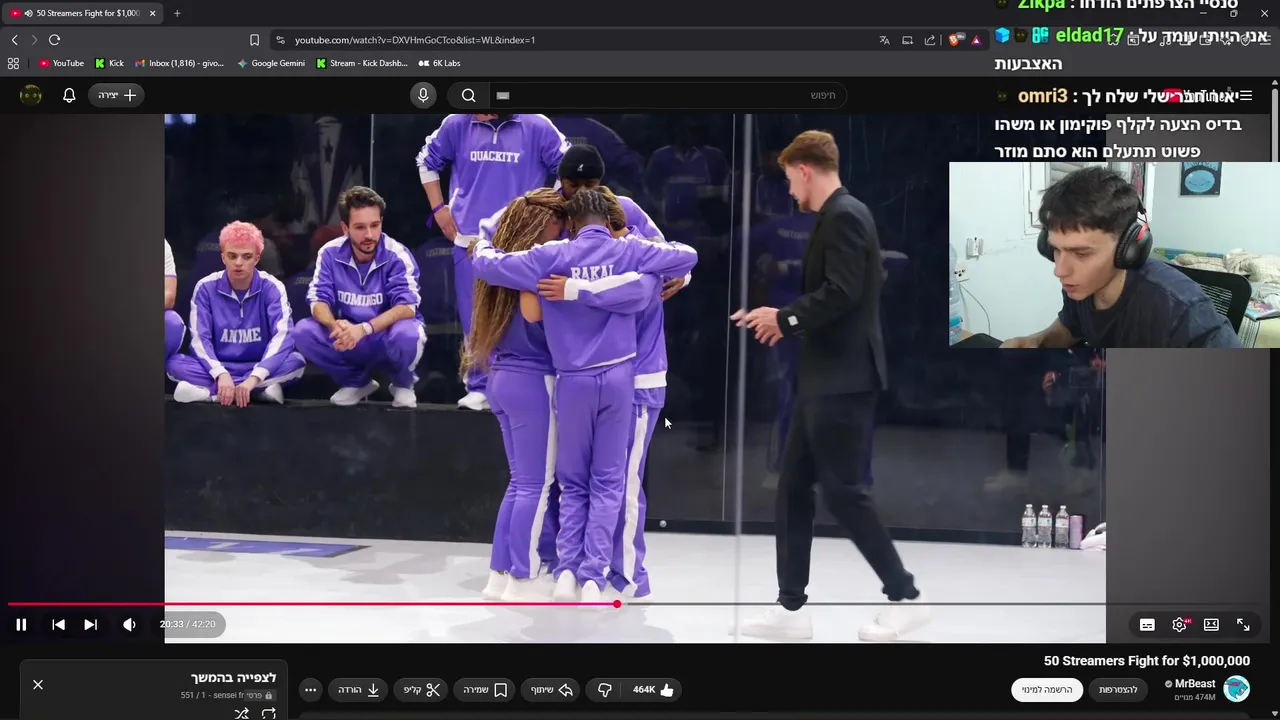Open Stream - Kick Dashboard bookmark
This screenshot has width=1280, height=720.
(x=361, y=63)
